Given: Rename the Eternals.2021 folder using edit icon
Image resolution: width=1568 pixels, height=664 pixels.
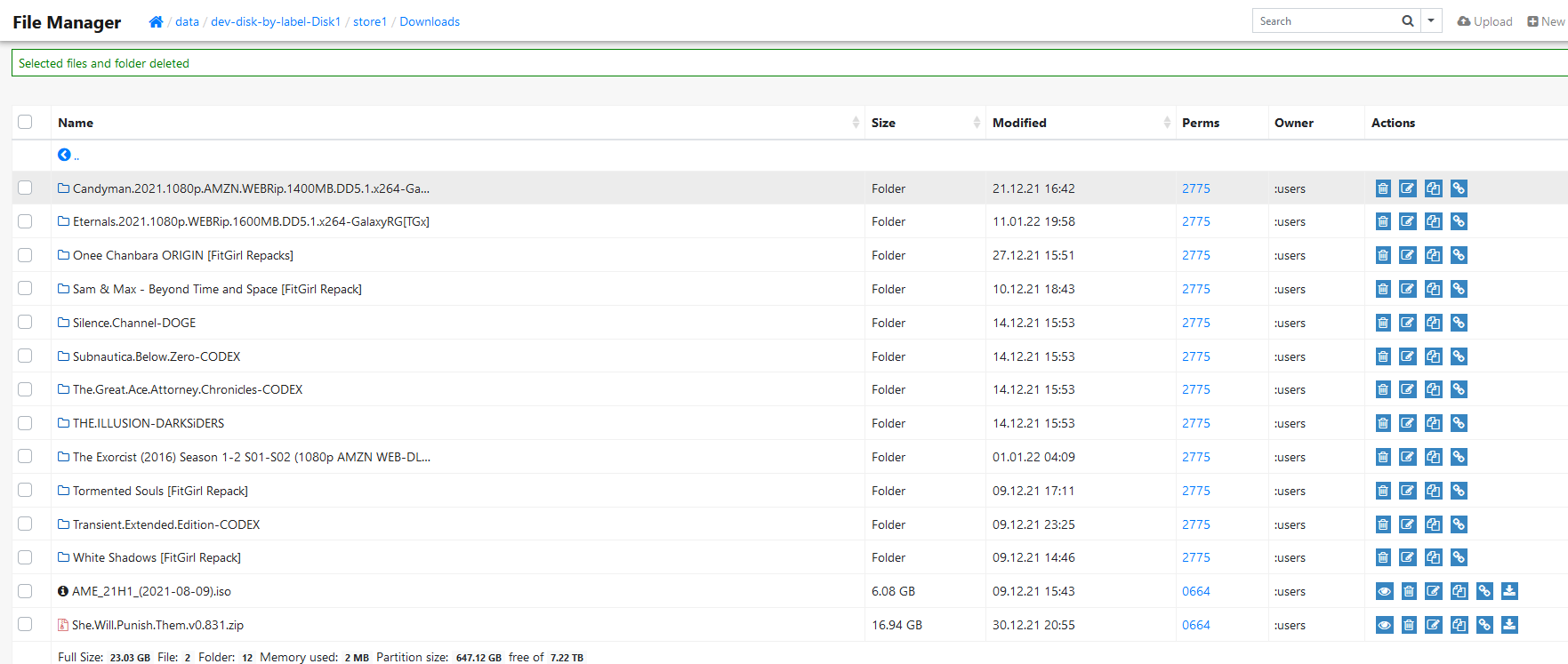Looking at the screenshot, I should (x=1407, y=222).
